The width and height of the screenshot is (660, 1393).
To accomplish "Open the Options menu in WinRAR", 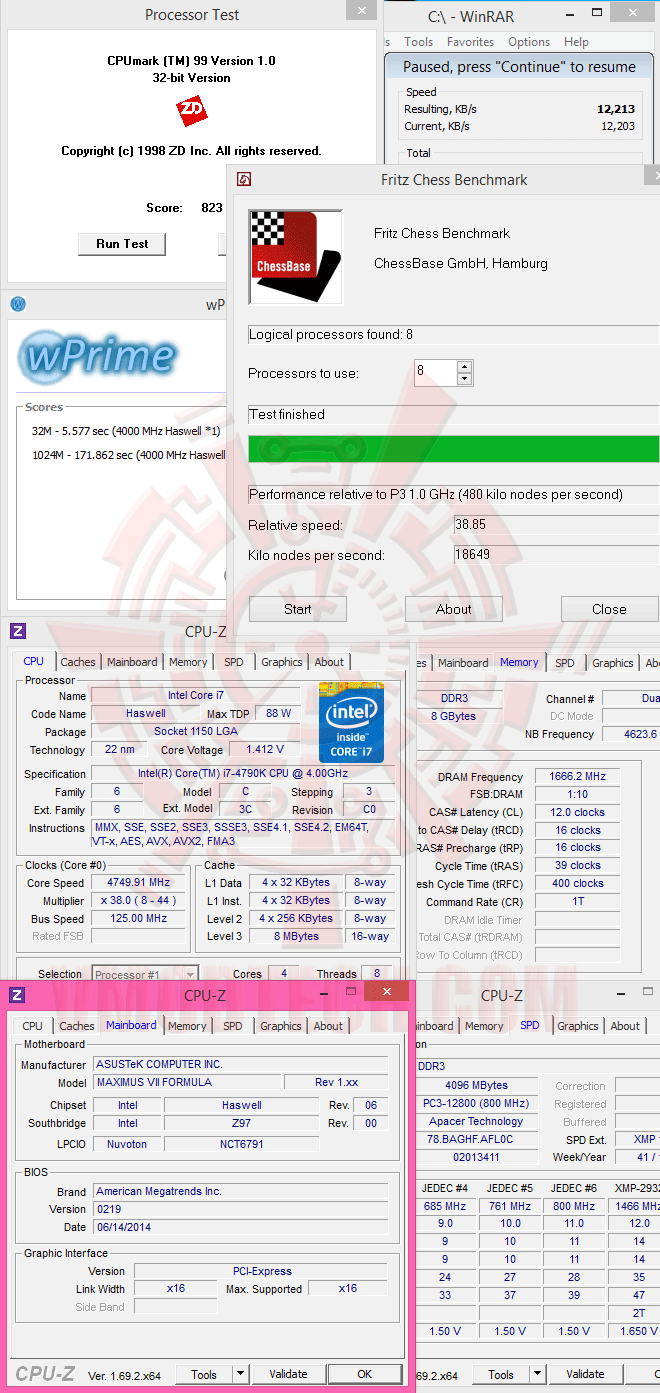I will [529, 42].
